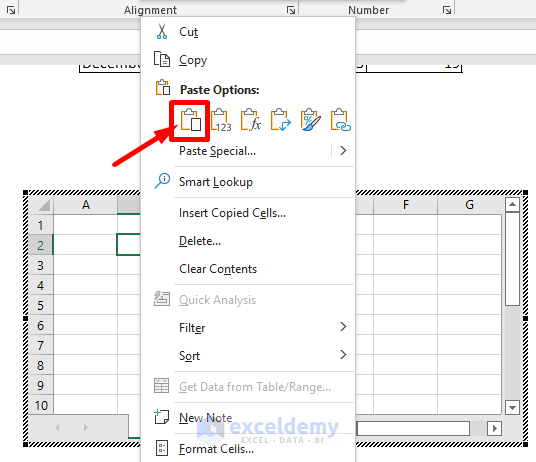This screenshot has width=536, height=462.
Task: Choose Paste Transpose icon
Action: [281, 120]
